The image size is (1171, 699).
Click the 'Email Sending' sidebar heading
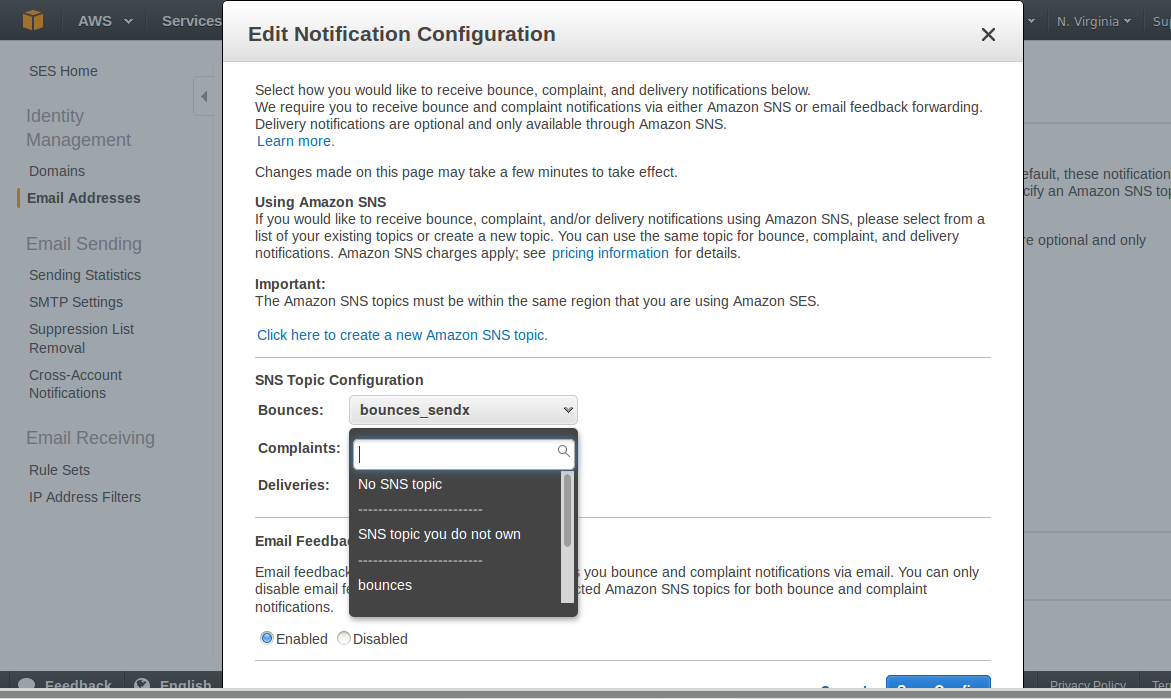coord(84,243)
